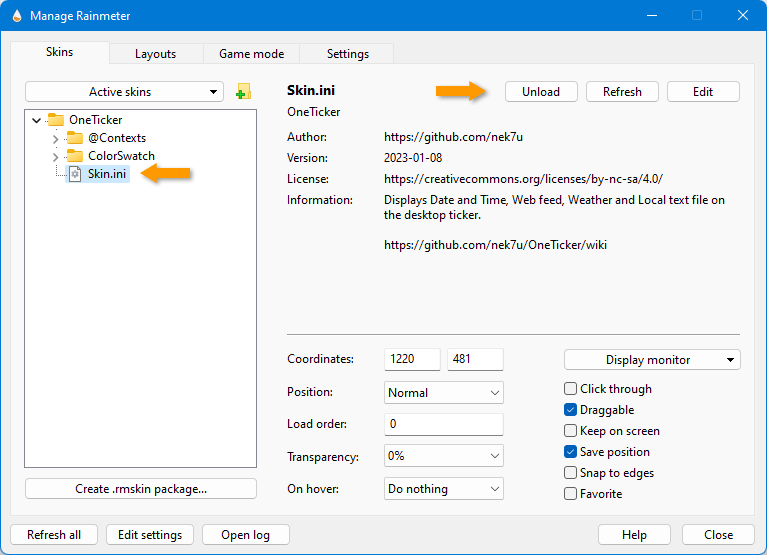Image resolution: width=767 pixels, height=555 pixels.
Task: Expand the @Contexts folder chevron
Action: coord(55,139)
